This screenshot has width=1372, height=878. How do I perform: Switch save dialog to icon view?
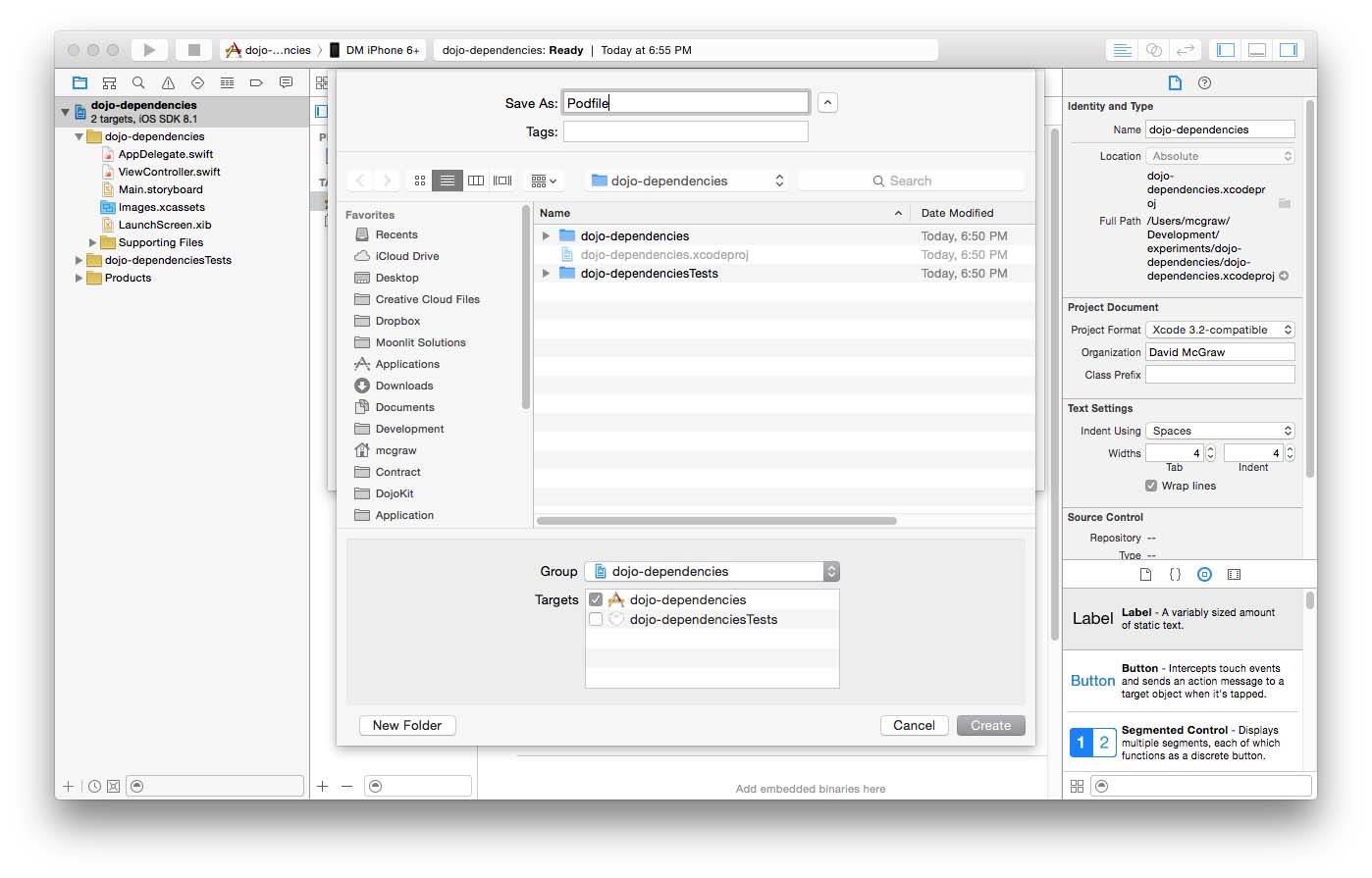[x=420, y=181]
